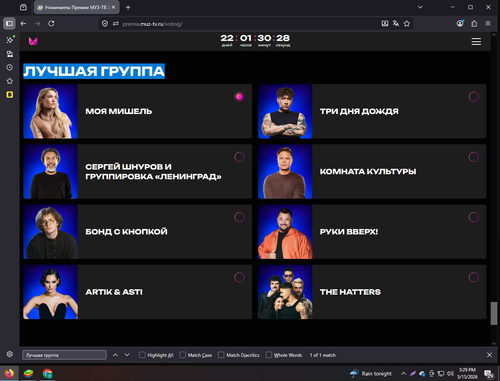Select the Artik & Asti radio button
The image size is (500, 381).
tap(239, 277)
